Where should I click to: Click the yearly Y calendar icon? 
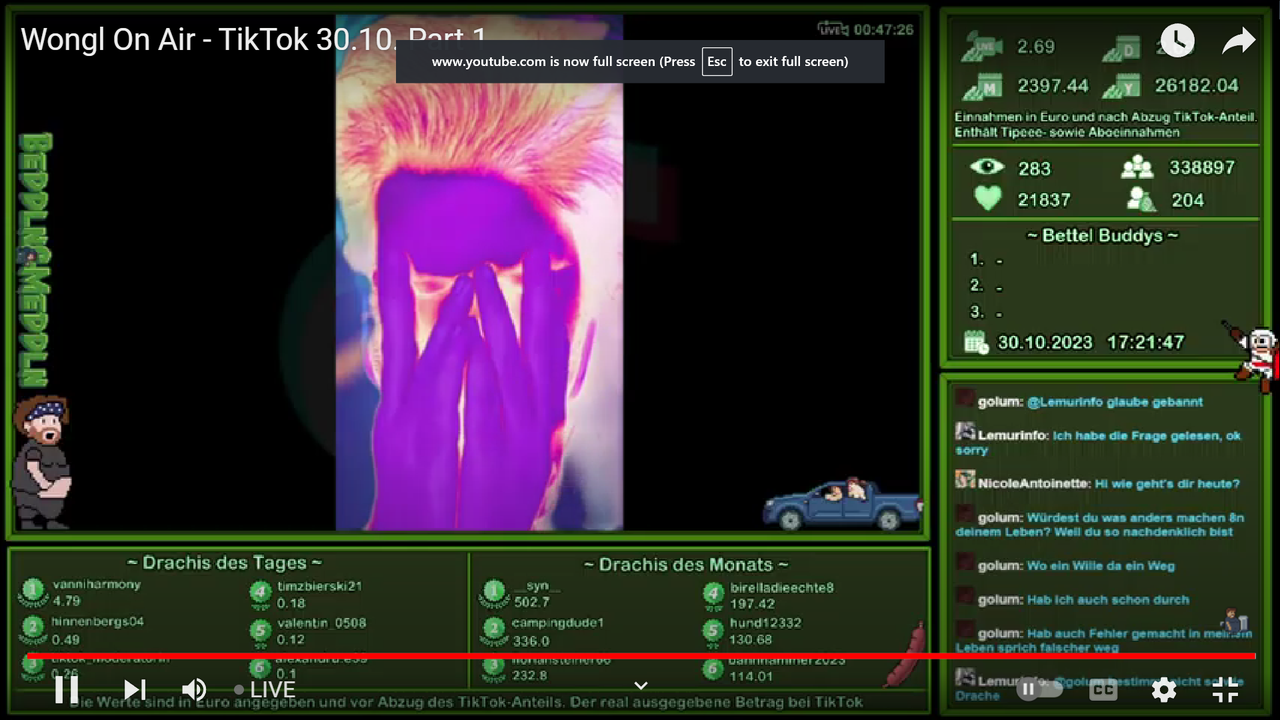1122,86
